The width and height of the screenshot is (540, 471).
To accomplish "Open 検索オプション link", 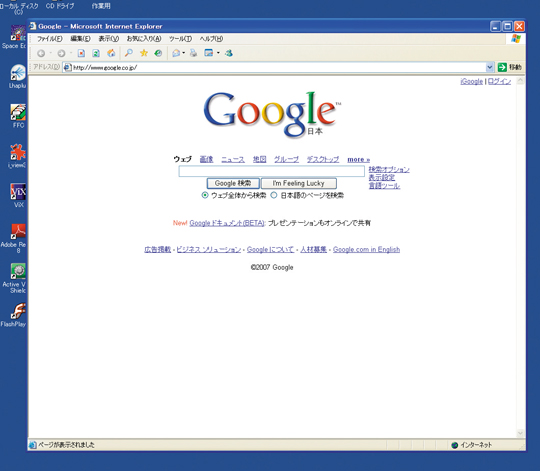I will click(x=389, y=169).
